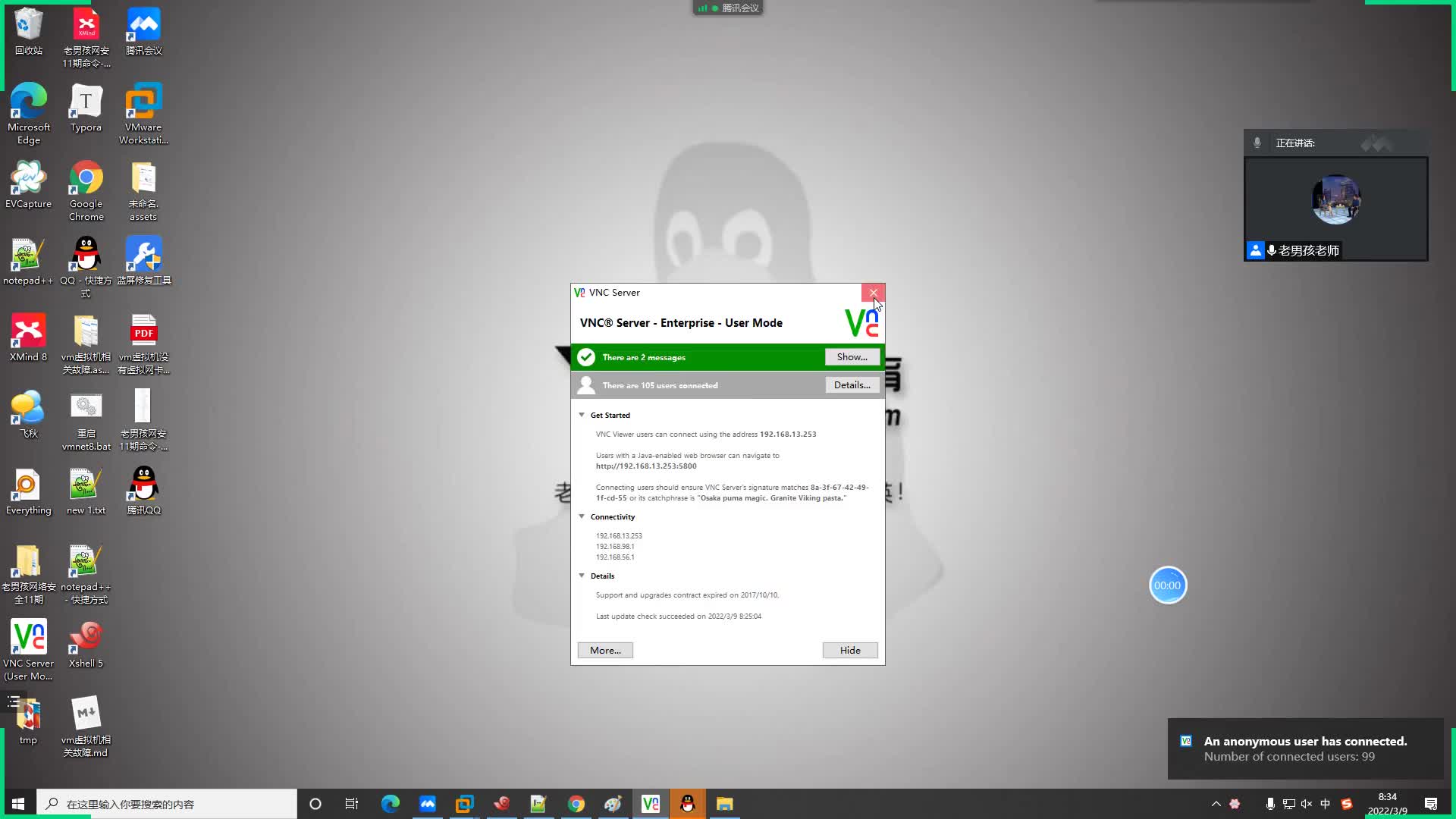
Task: Select the Typora desktop icon
Action: [86, 108]
